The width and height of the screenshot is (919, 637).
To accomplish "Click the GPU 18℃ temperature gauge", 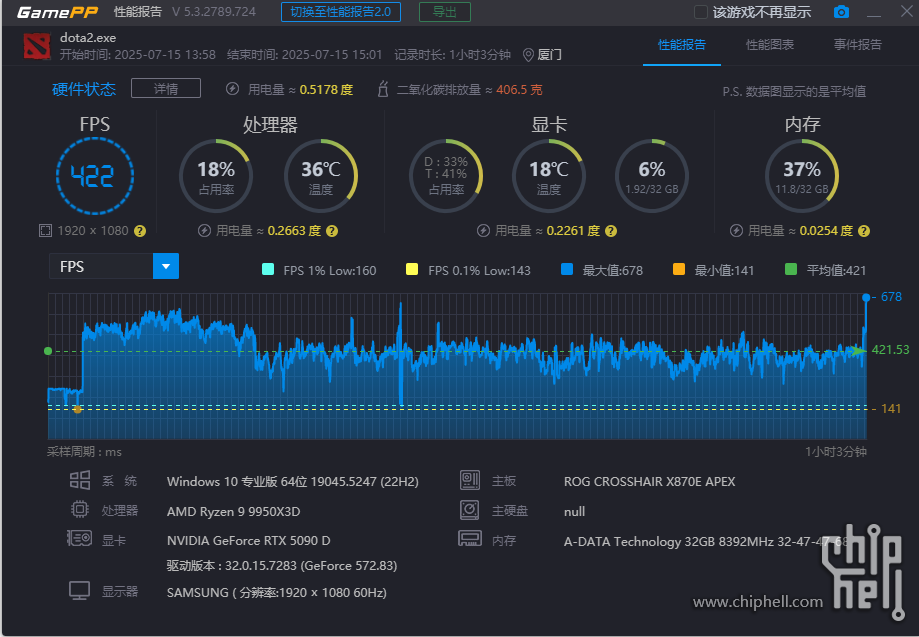I will [549, 176].
